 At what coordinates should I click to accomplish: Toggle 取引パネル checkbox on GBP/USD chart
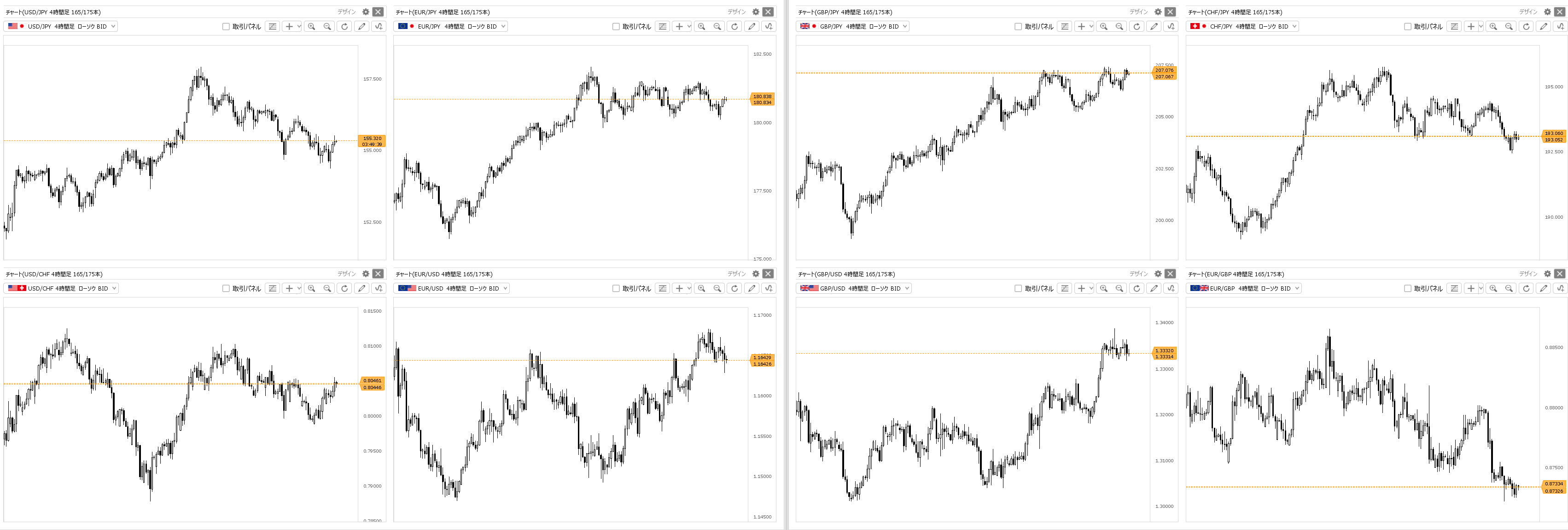pyautogui.click(x=1018, y=288)
